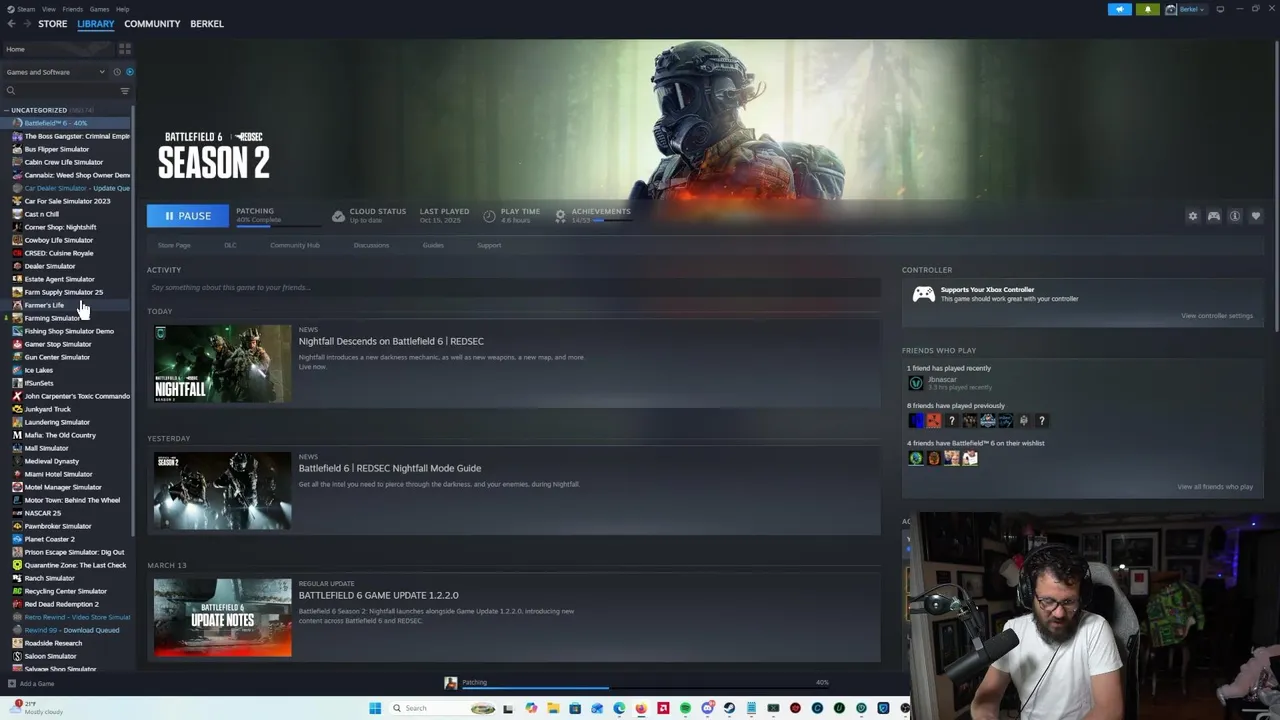Switch to the Store tab

(x=52, y=24)
